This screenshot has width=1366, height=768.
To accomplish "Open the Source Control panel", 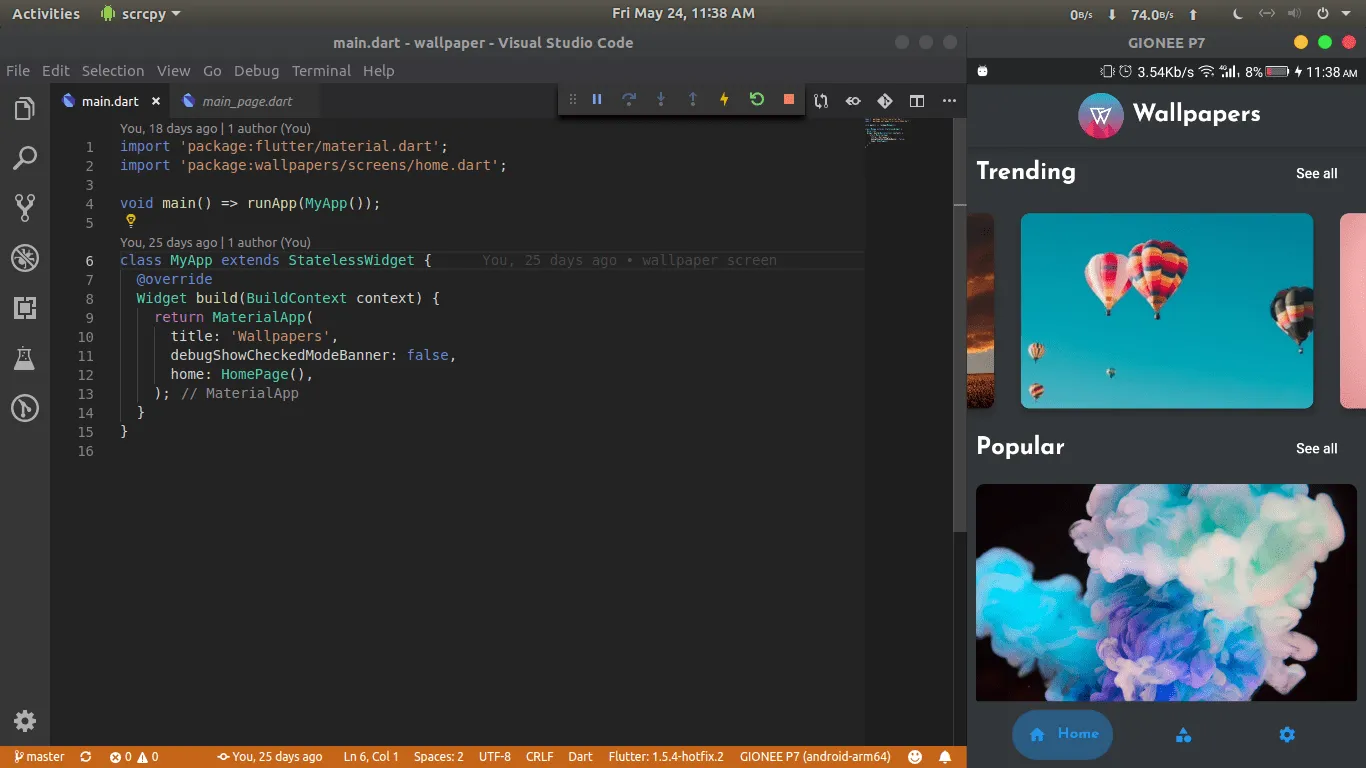I will pos(25,207).
